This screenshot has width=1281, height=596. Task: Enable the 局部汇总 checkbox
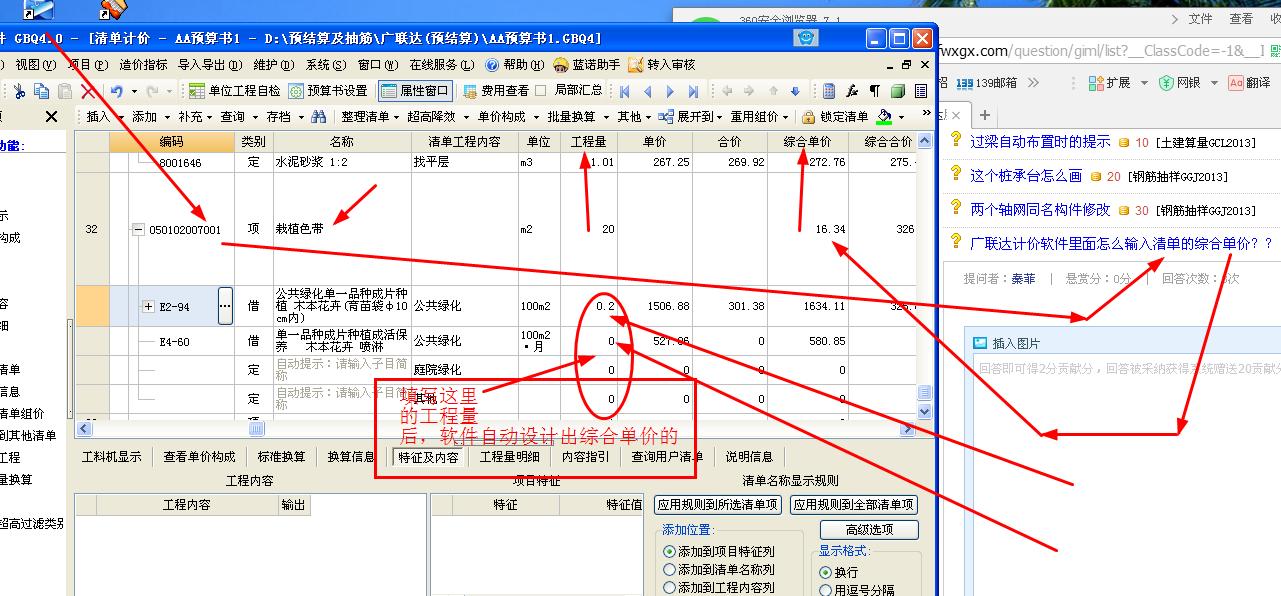click(x=541, y=91)
